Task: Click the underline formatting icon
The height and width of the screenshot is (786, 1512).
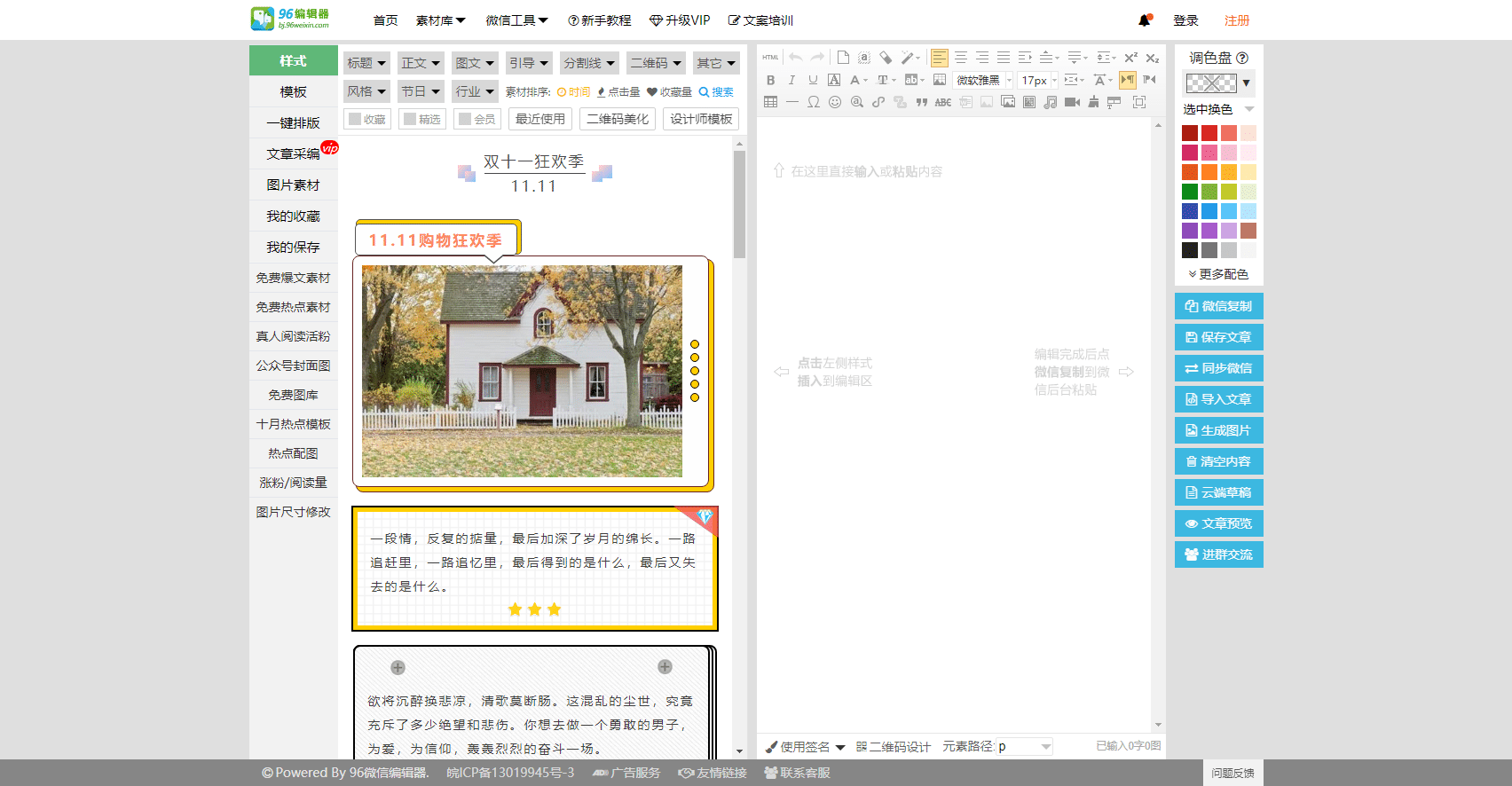Action: point(813,80)
